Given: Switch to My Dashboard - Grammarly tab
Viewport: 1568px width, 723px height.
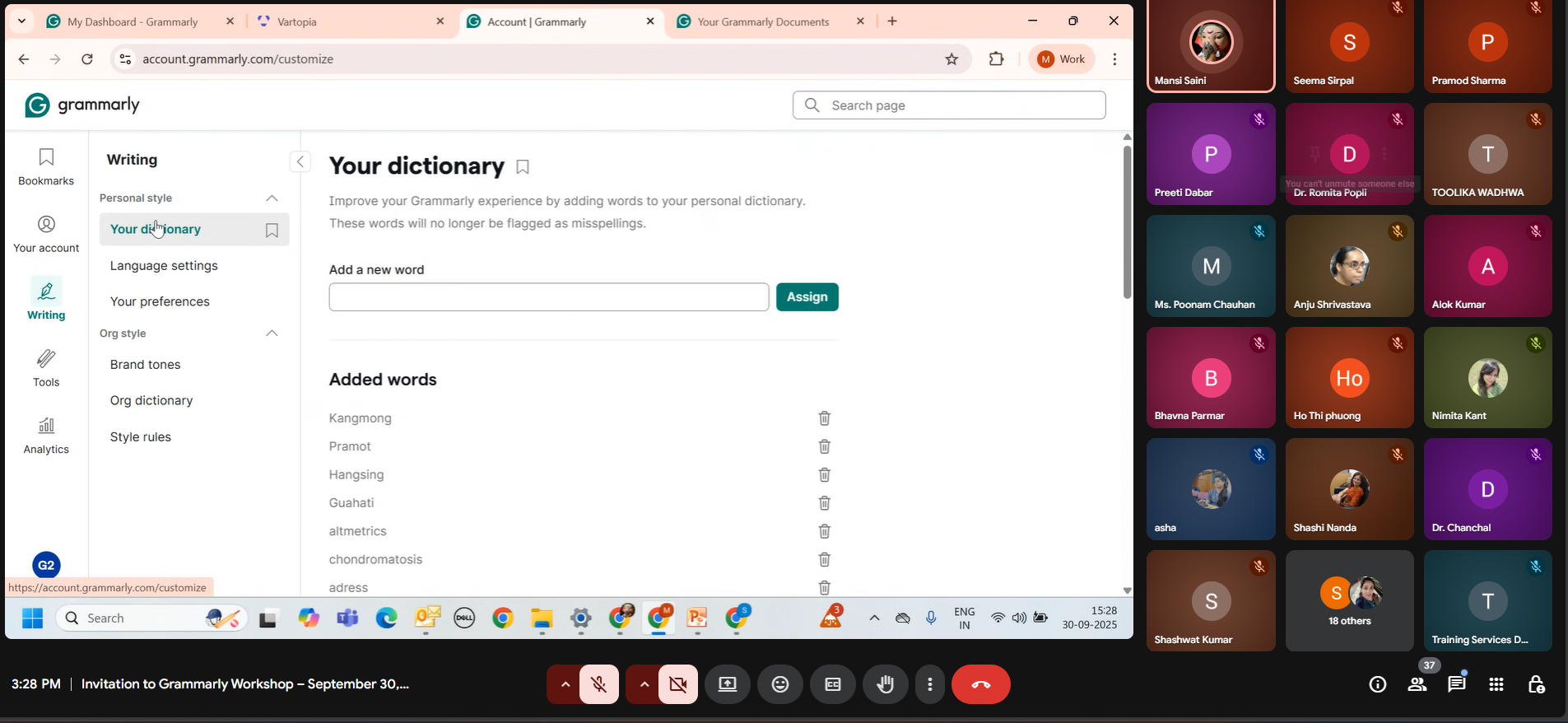Looking at the screenshot, I should (133, 22).
